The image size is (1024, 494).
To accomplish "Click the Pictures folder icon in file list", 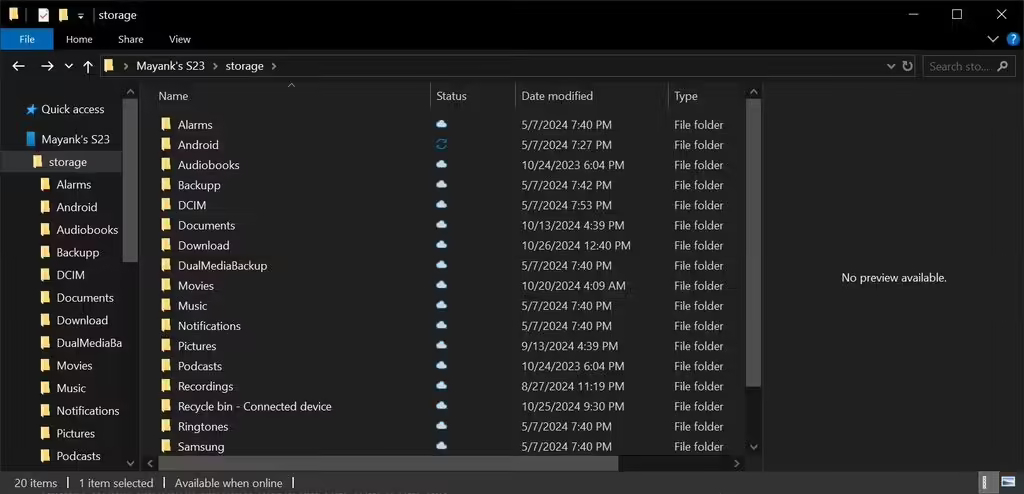I will point(166,346).
